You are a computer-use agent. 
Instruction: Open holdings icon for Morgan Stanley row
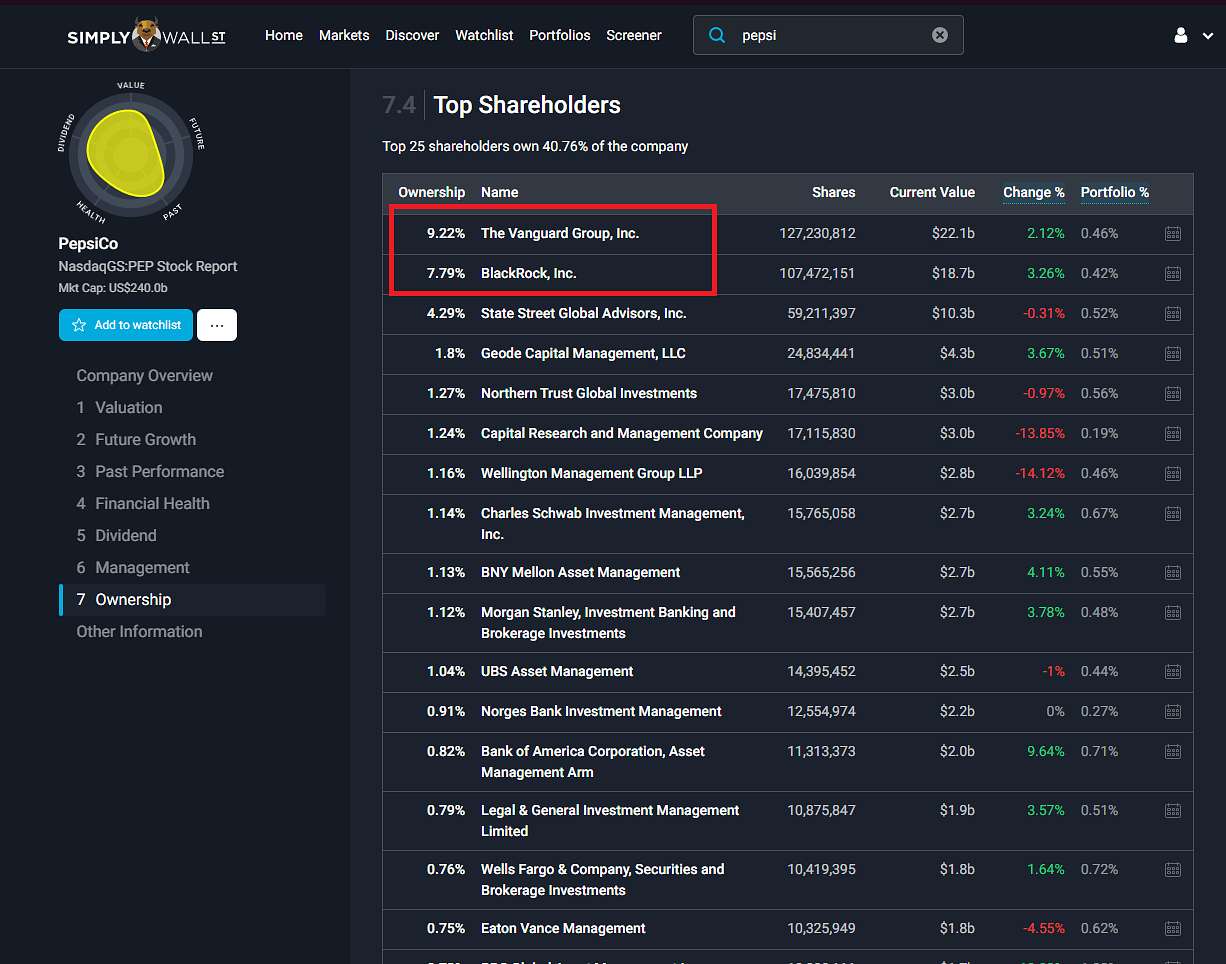pos(1173,612)
